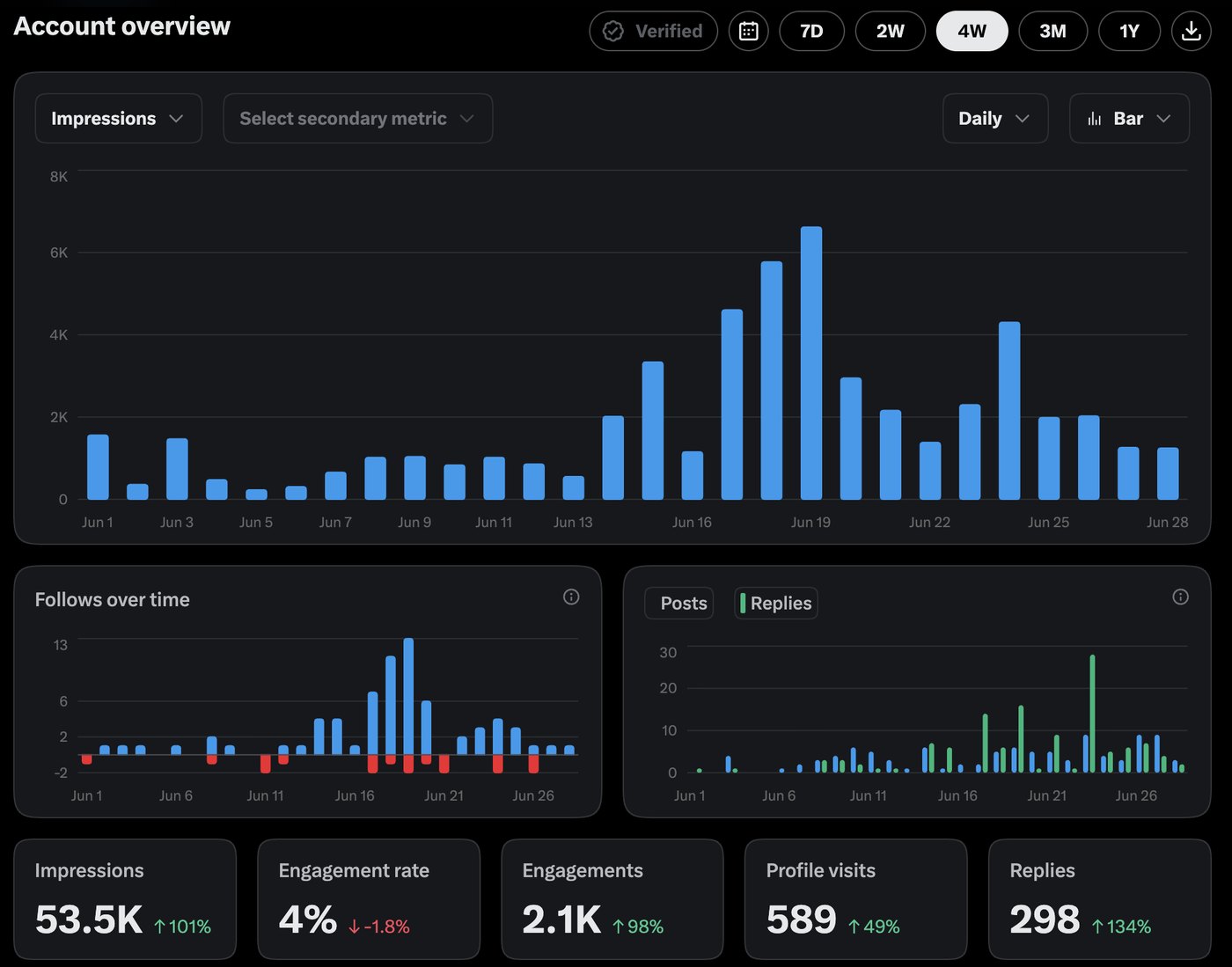
Task: Click the Follows over time title
Action: point(113,599)
